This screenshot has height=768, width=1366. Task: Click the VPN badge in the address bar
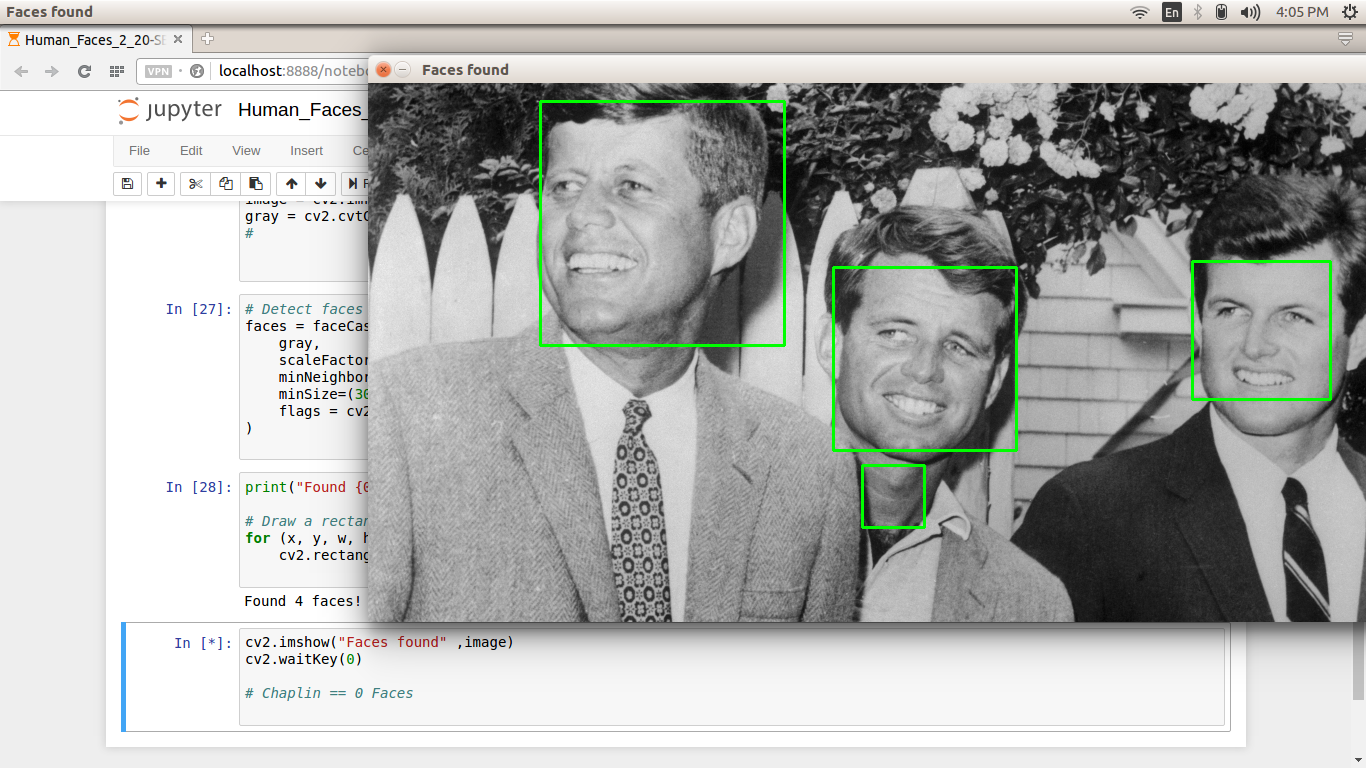pos(158,71)
